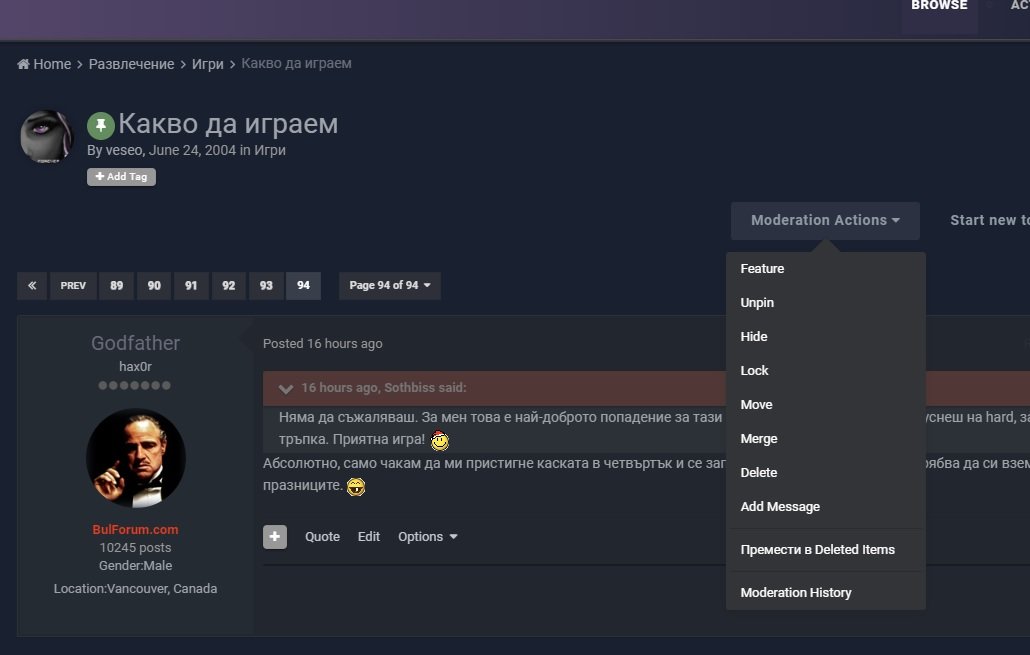Expand the Page 94 of 94 dropdown
This screenshot has height=655, width=1030.
point(389,286)
